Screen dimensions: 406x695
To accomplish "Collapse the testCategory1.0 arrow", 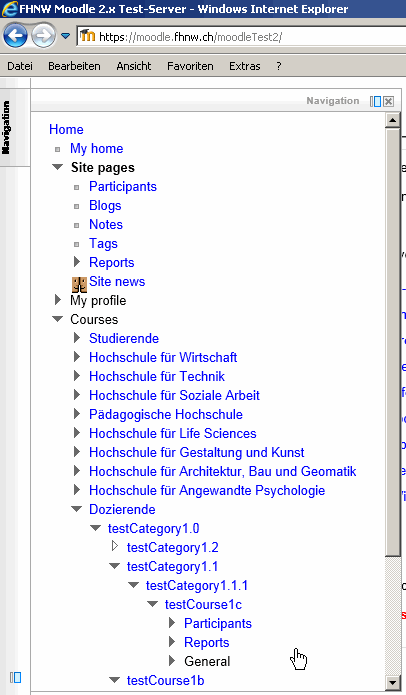I will coord(96,528).
